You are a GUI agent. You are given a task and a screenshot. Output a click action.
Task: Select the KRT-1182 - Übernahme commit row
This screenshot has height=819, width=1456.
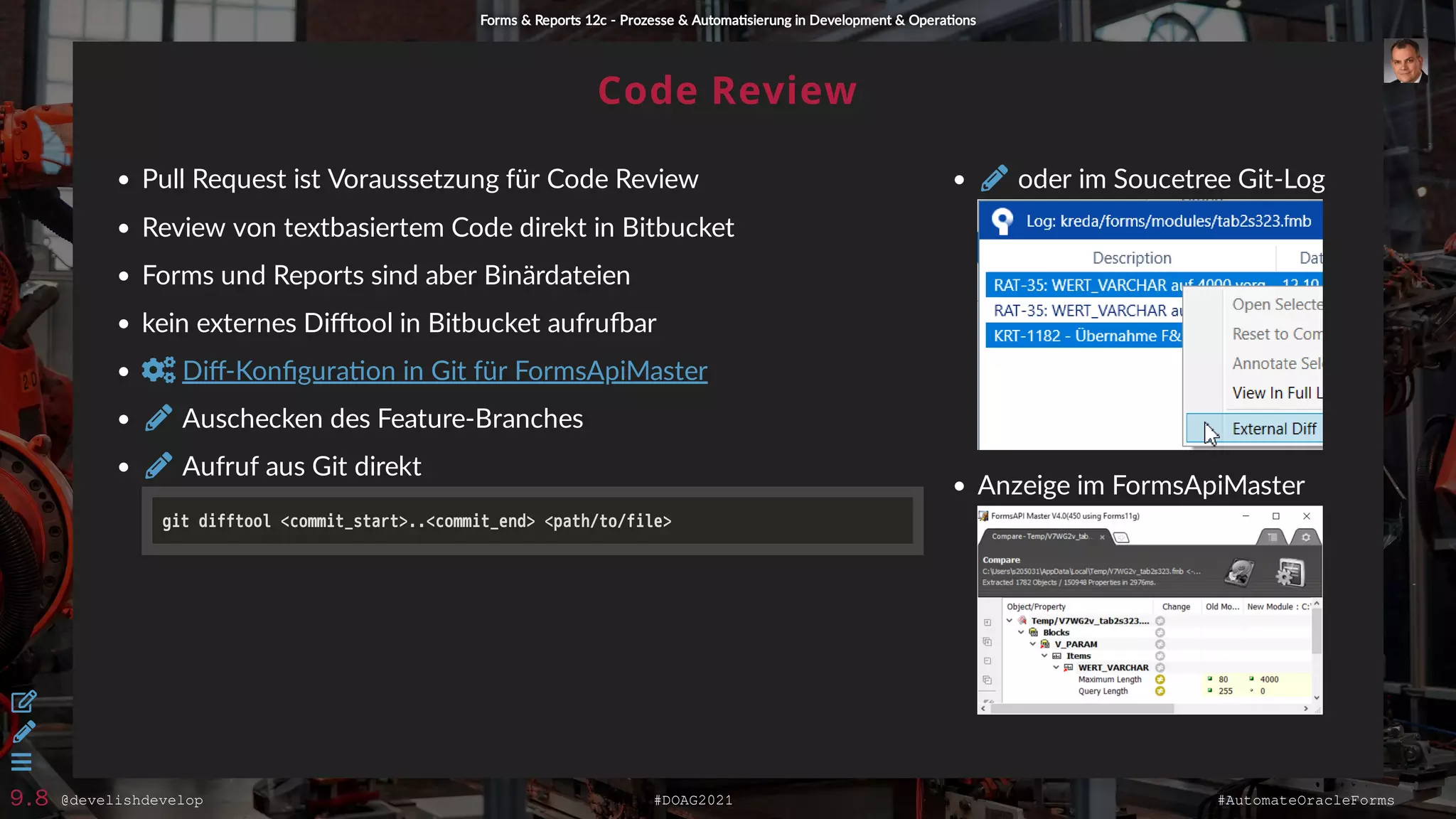click(x=1083, y=336)
